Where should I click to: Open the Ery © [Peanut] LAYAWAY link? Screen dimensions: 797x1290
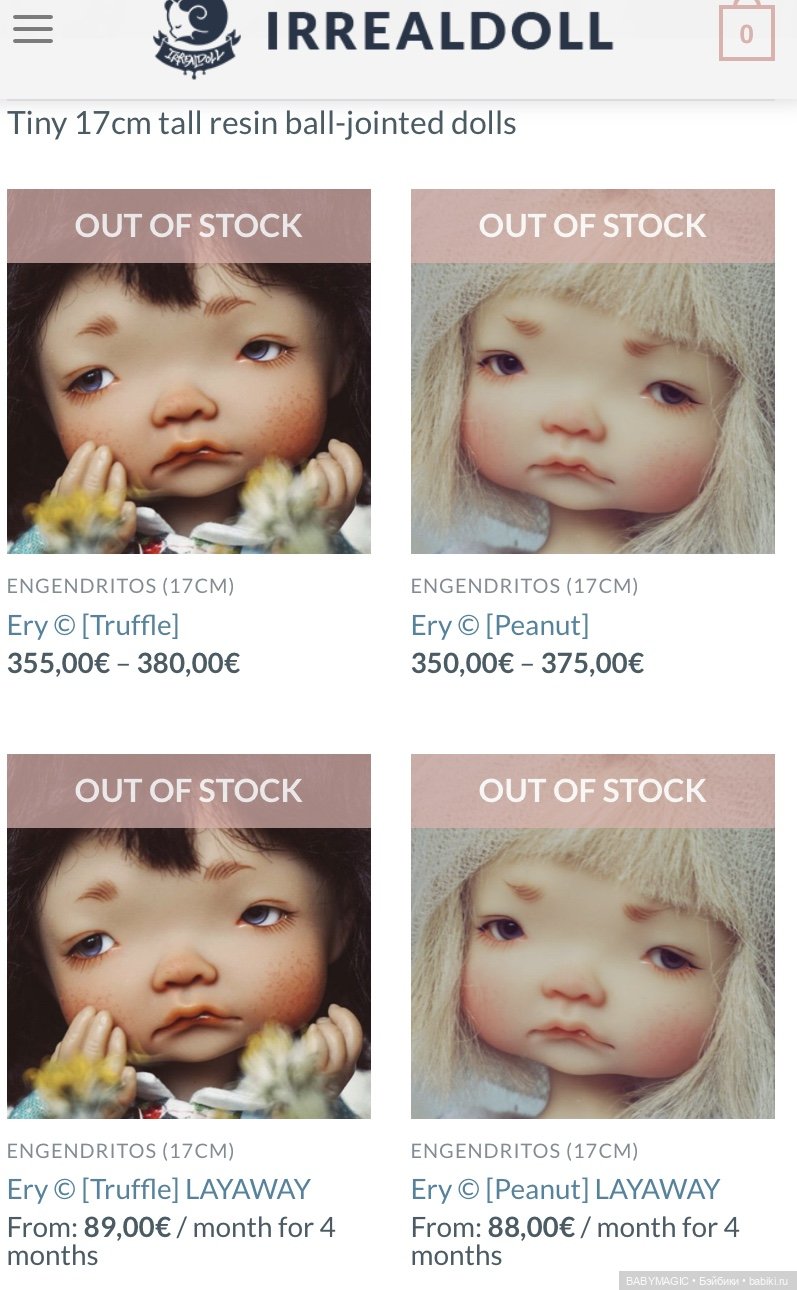(566, 1189)
